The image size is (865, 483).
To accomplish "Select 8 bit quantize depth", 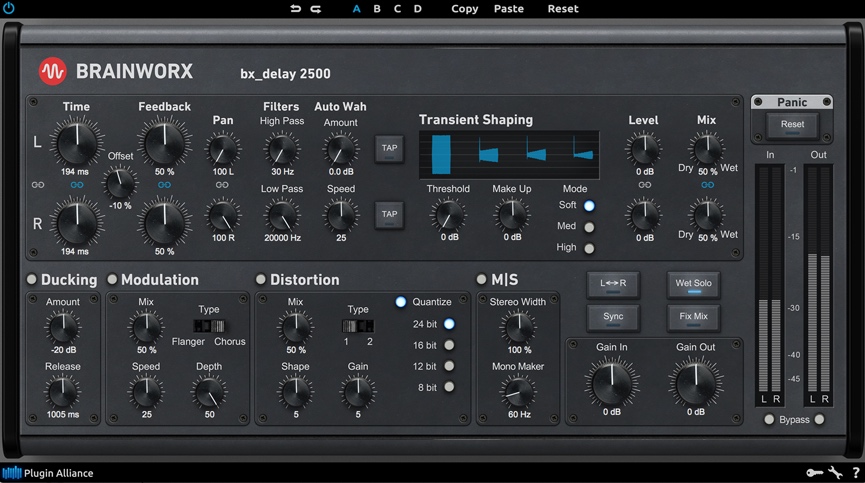I will coord(450,387).
